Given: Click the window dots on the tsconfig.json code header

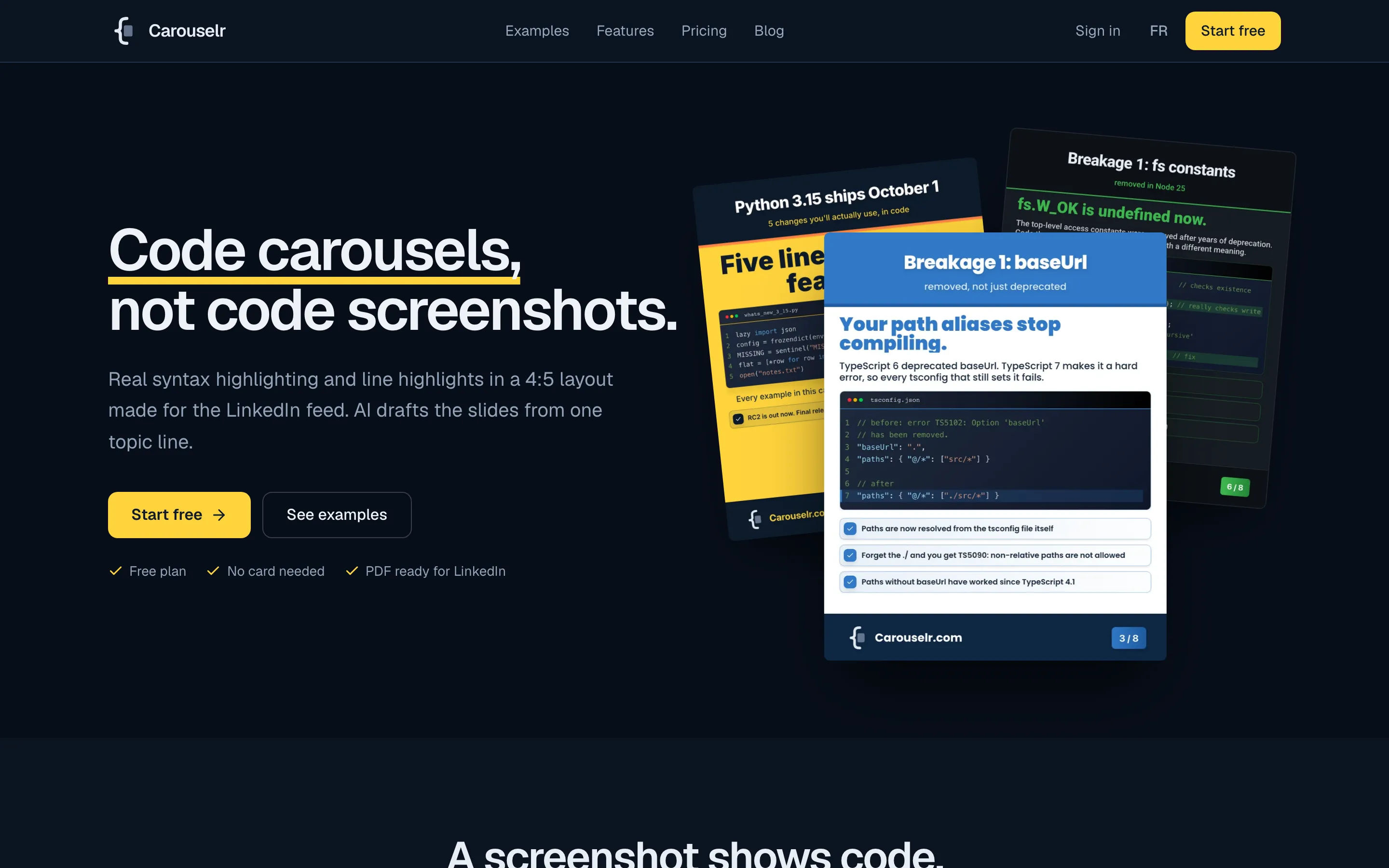Looking at the screenshot, I should click(x=855, y=400).
